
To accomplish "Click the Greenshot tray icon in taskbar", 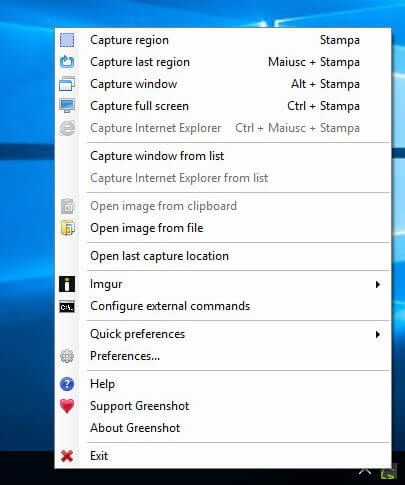I will point(388,473).
